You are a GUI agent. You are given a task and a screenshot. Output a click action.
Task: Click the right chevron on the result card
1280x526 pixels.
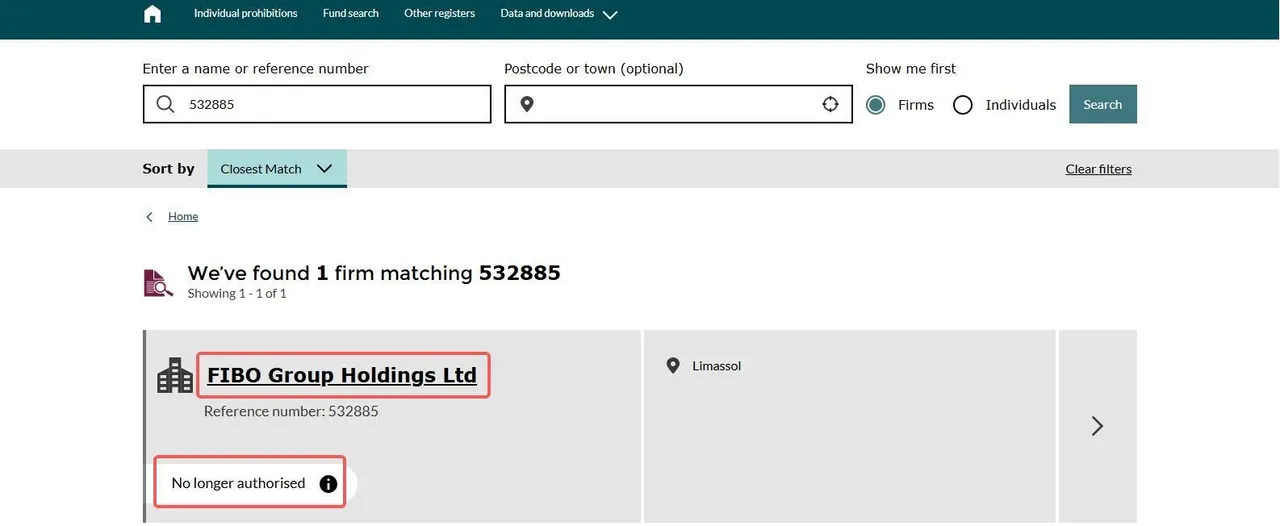pyautogui.click(x=1097, y=426)
